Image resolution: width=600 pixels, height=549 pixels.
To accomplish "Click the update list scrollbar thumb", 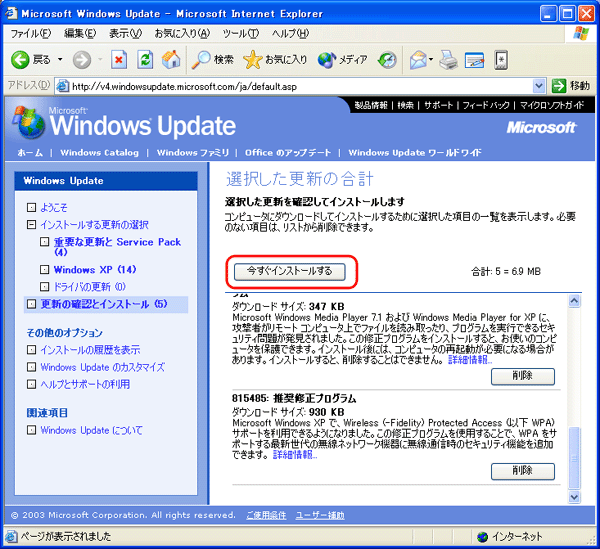I will pyautogui.click(x=574, y=458).
